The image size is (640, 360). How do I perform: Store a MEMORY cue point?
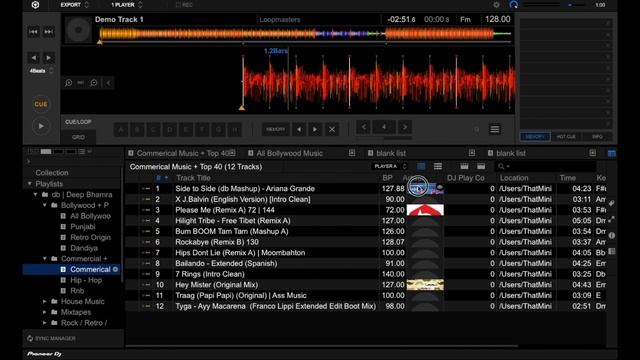tap(276, 129)
